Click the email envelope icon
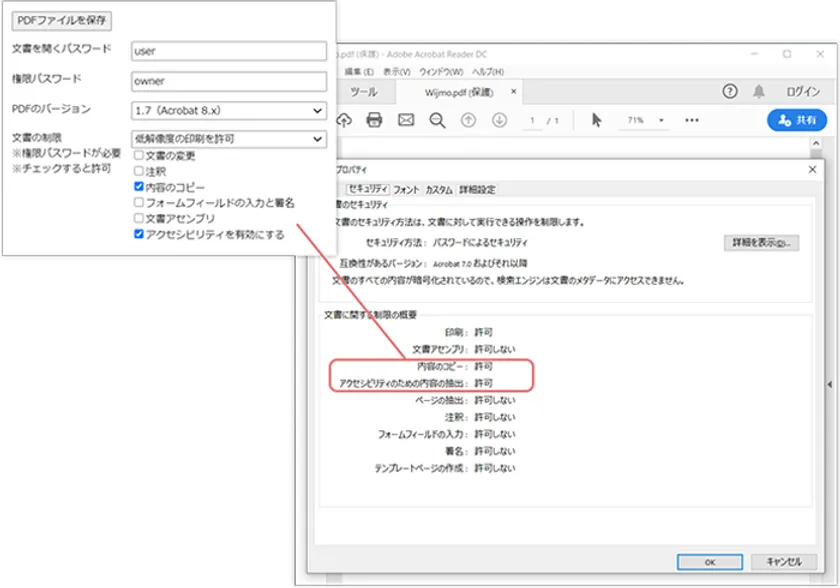Image resolution: width=840 pixels, height=588 pixels. coord(406,120)
